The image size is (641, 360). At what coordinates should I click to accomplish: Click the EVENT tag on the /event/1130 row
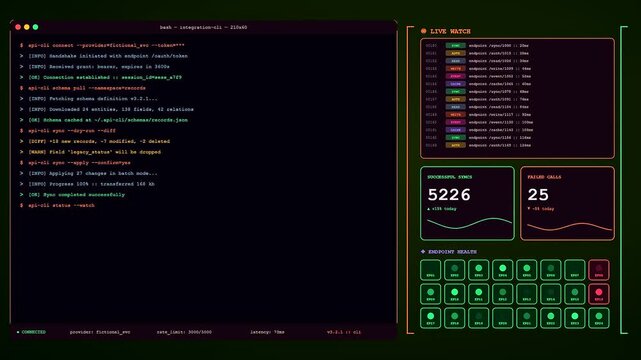455,122
